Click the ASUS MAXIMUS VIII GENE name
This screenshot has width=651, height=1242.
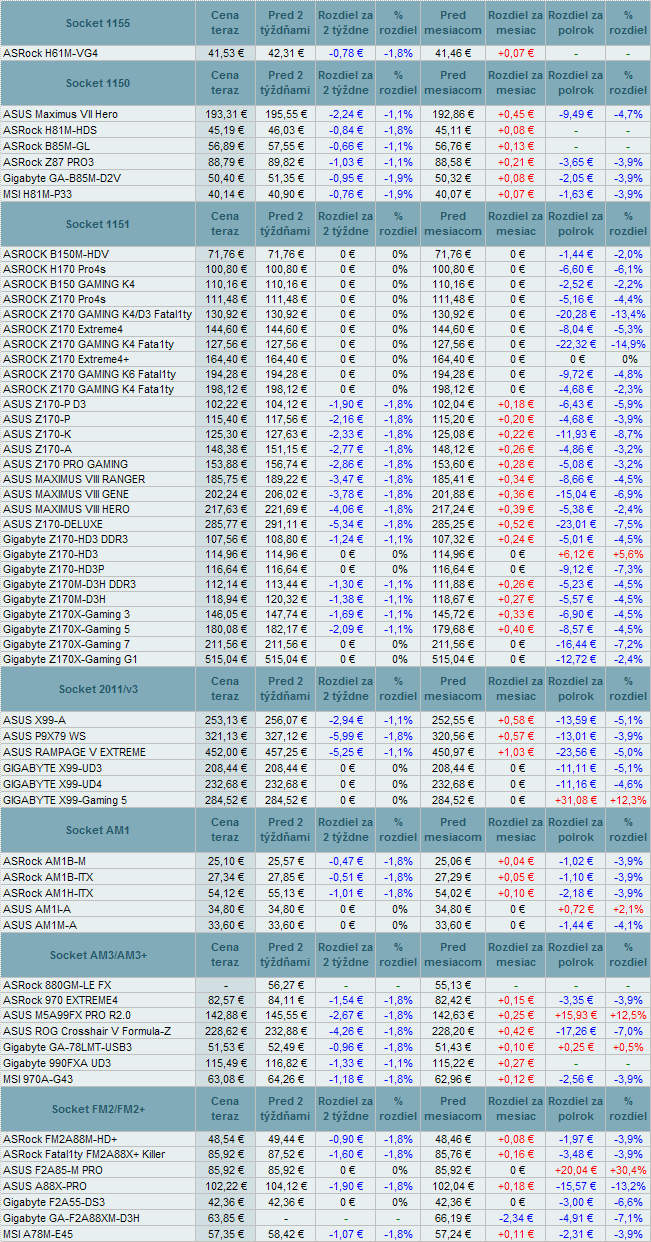point(66,494)
